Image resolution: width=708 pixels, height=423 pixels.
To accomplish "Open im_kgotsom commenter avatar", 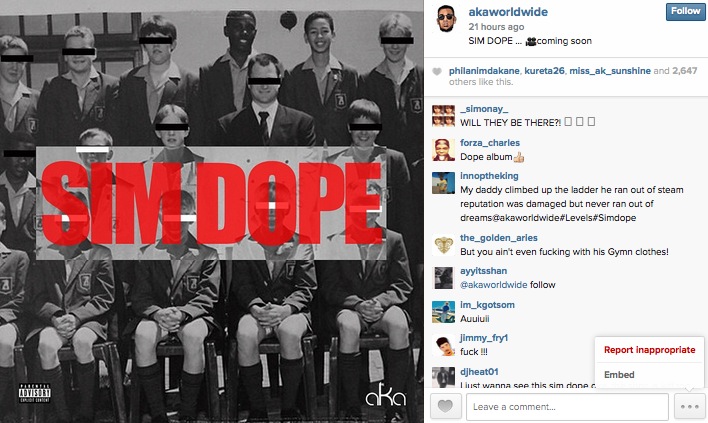I will tap(443, 311).
